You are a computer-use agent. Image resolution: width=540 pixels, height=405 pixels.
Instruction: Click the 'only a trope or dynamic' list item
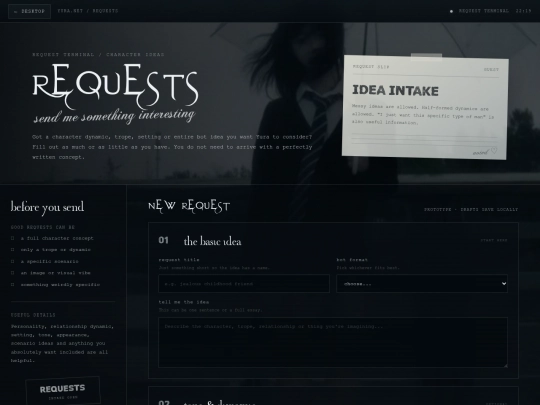coord(55,250)
